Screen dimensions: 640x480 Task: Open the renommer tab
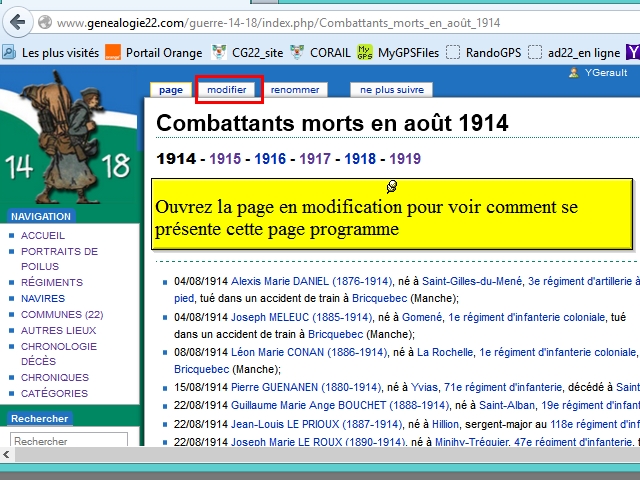point(295,90)
